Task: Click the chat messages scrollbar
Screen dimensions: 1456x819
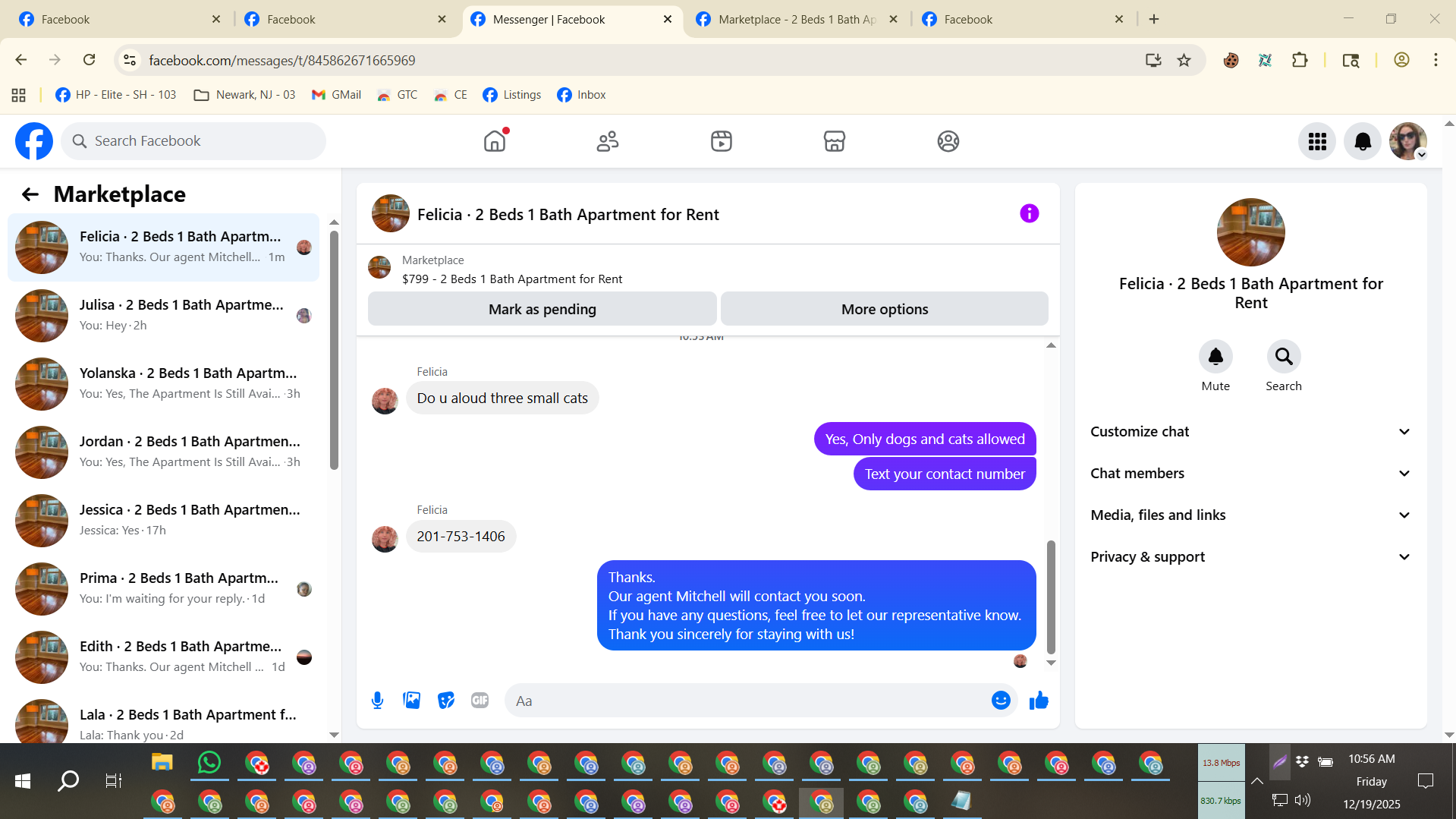Action: coord(1051,597)
